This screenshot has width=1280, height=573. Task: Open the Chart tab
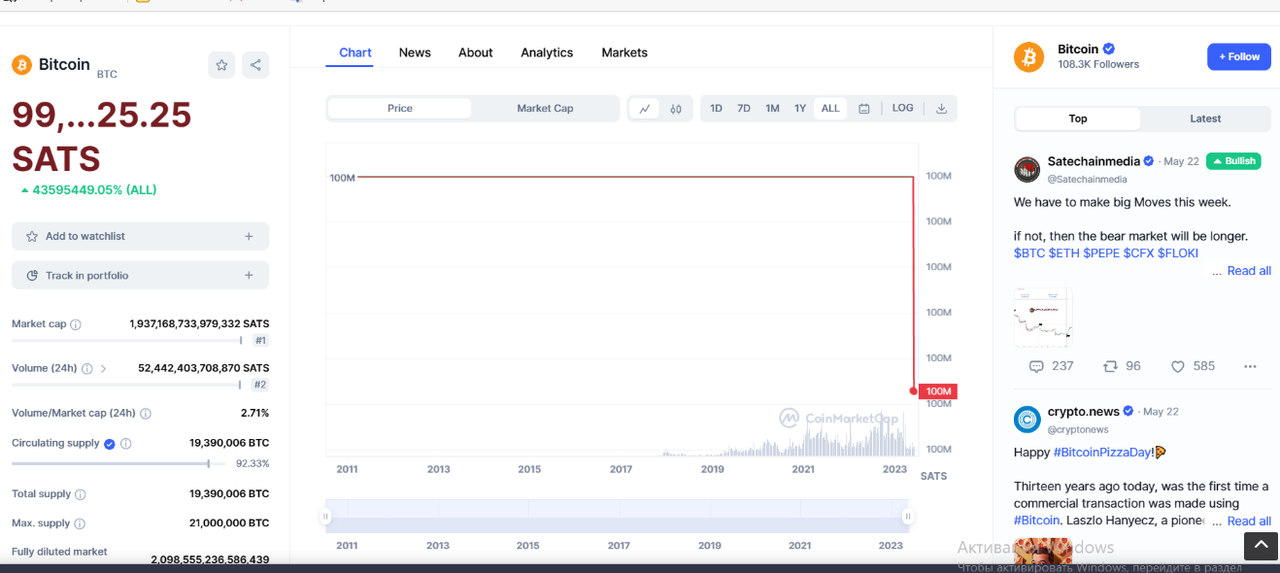click(x=355, y=53)
